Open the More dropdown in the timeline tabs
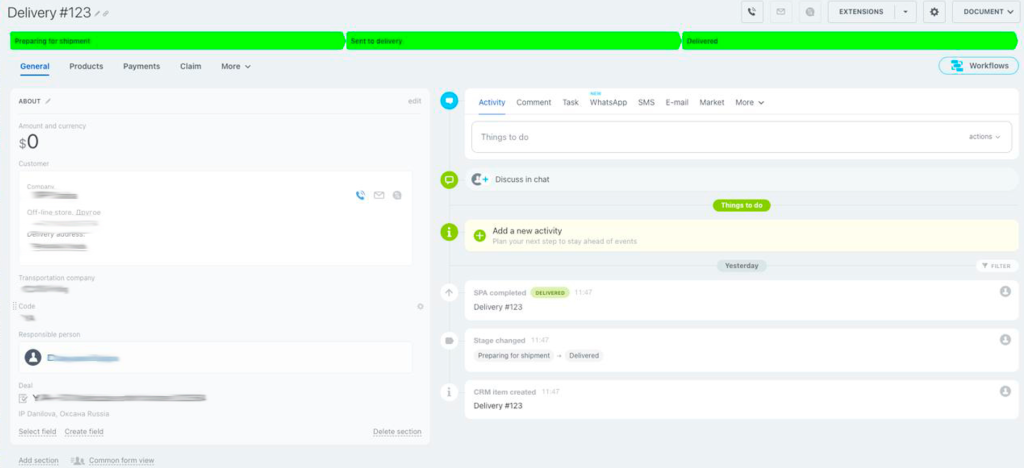 click(749, 102)
